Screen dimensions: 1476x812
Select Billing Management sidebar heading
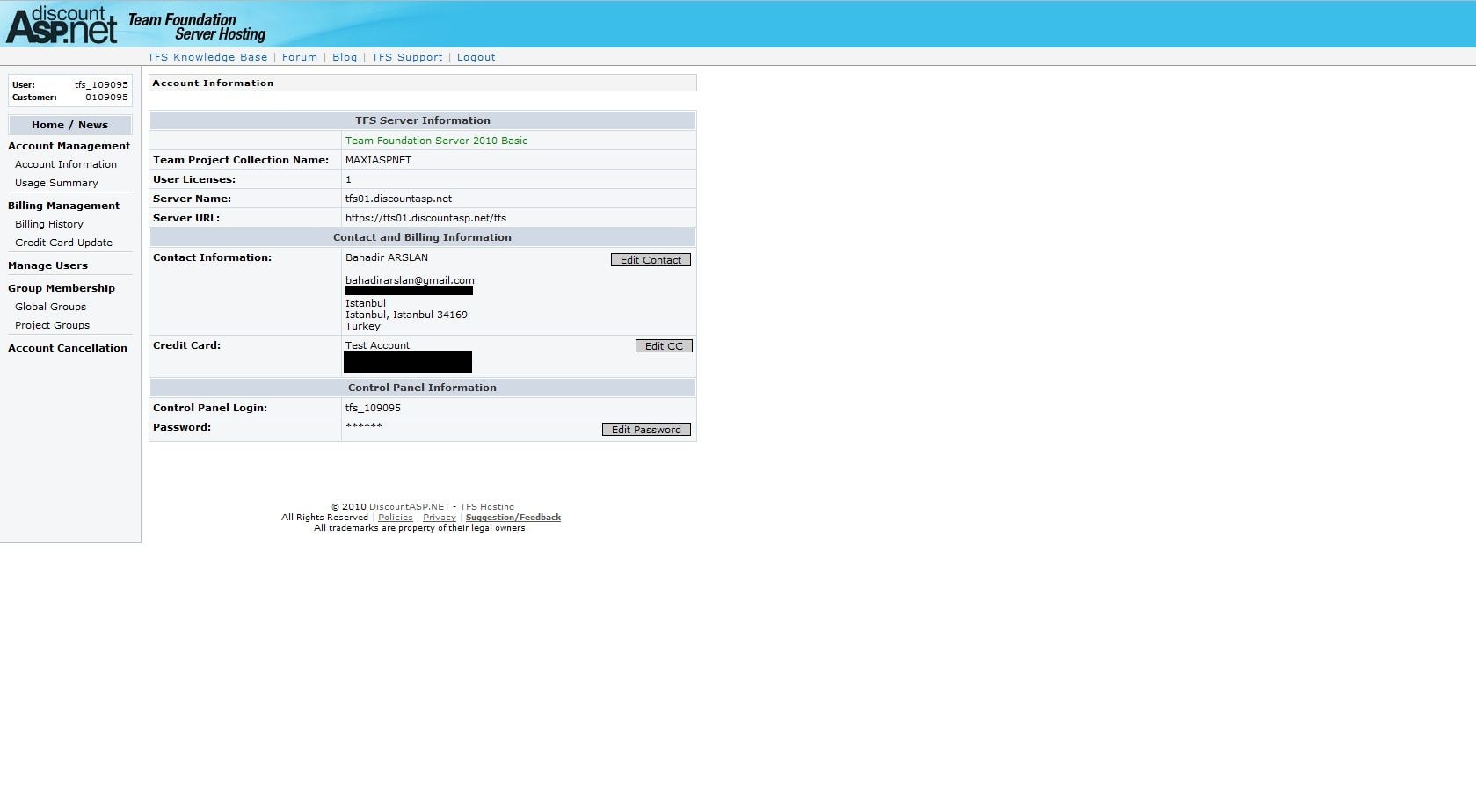[64, 206]
